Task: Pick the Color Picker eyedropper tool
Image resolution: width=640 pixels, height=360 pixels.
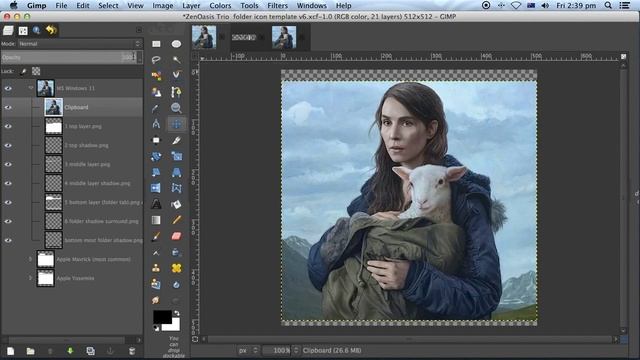Action: (156, 108)
